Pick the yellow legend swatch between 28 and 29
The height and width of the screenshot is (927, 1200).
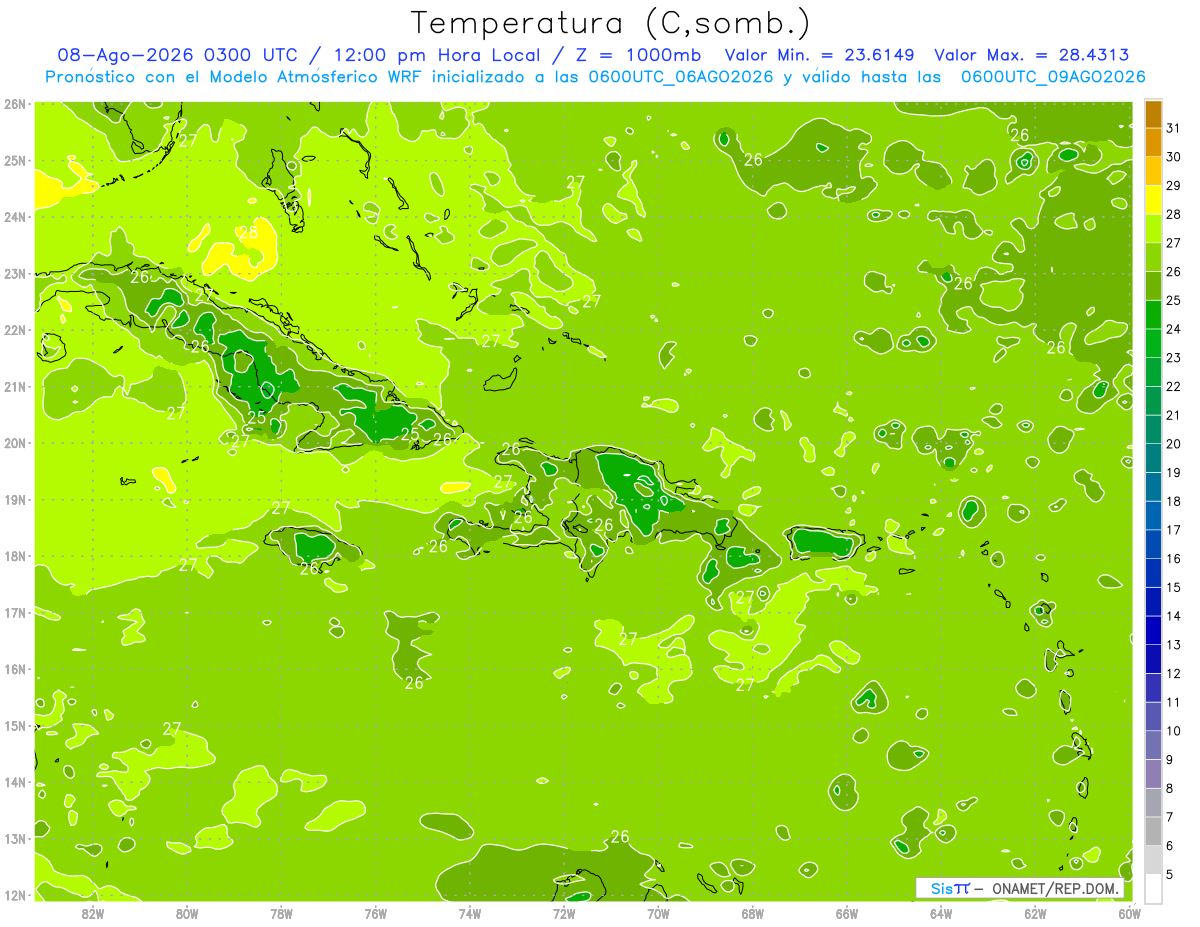(1153, 200)
